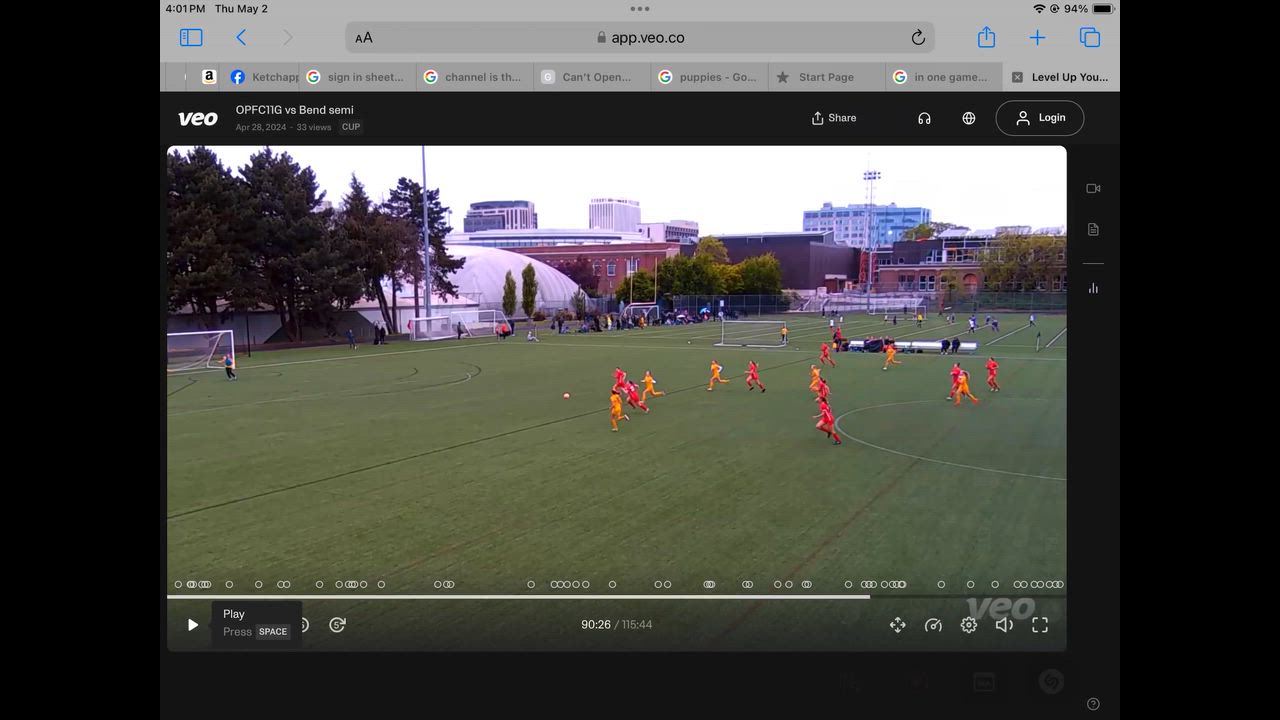1280x720 pixels.
Task: Open the video camera panel in sidebar
Action: coord(1093,189)
